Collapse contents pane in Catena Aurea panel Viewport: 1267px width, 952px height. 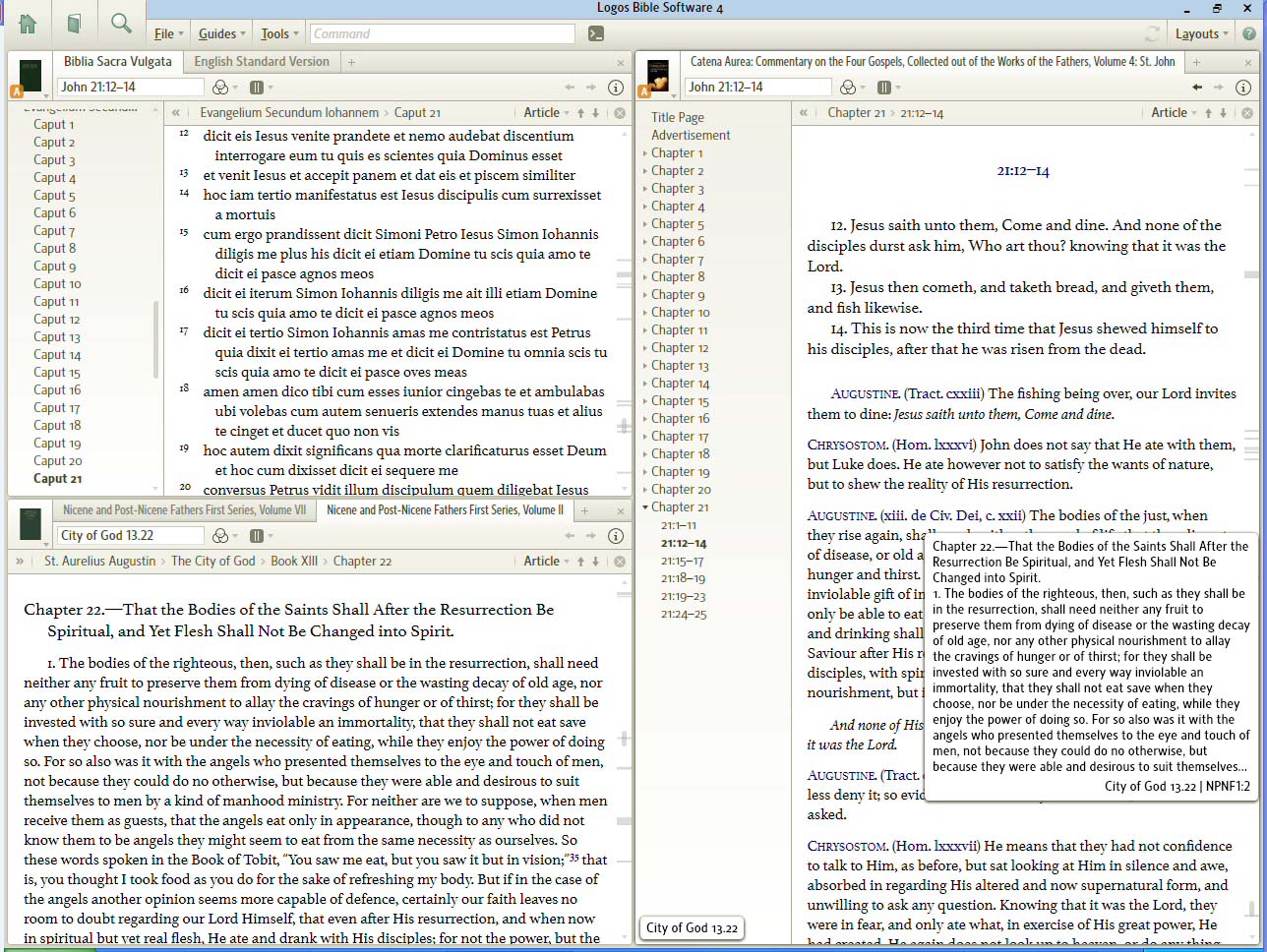pyautogui.click(x=804, y=113)
